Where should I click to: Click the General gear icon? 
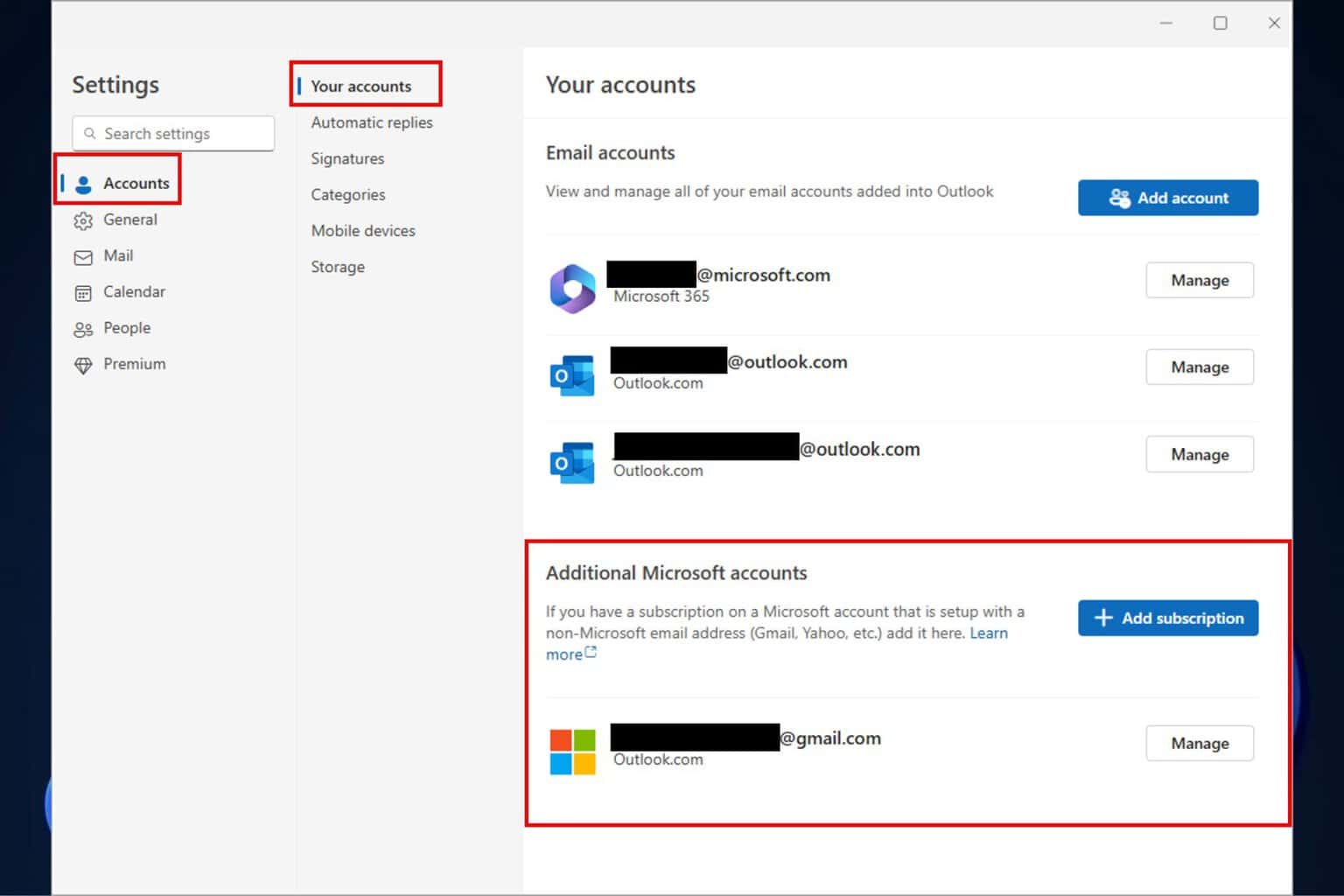[83, 220]
